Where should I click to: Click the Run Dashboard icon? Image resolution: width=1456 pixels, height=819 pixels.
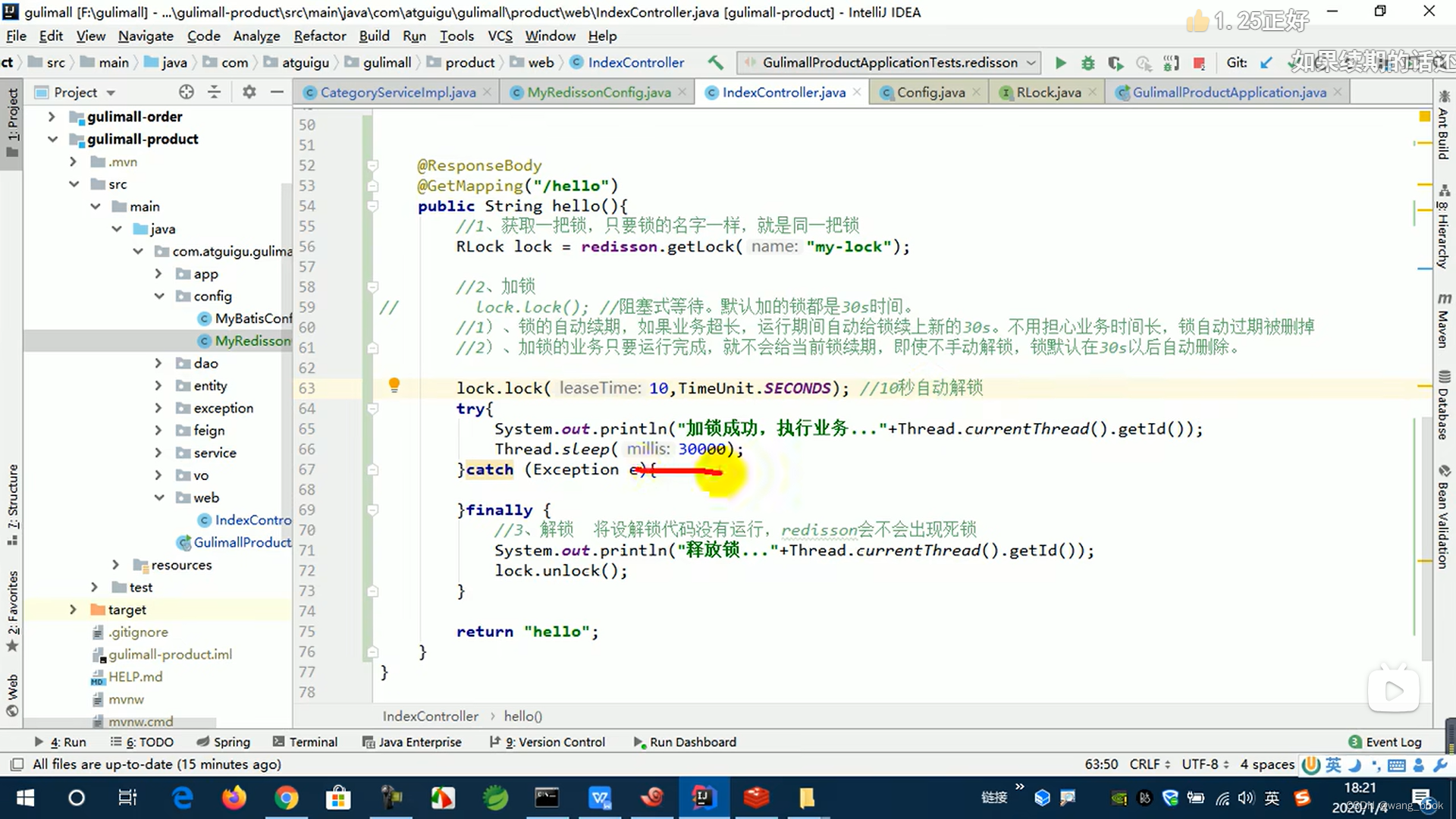coord(637,742)
